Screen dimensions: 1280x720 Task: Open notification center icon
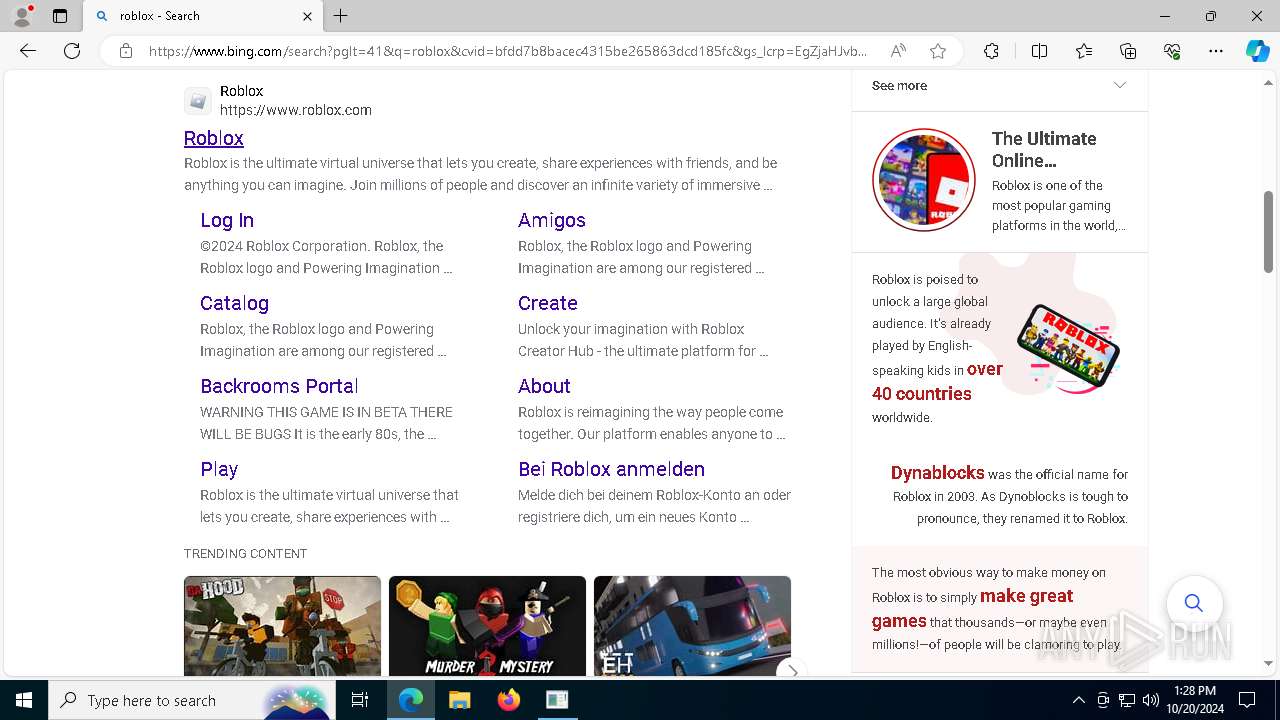point(1247,700)
